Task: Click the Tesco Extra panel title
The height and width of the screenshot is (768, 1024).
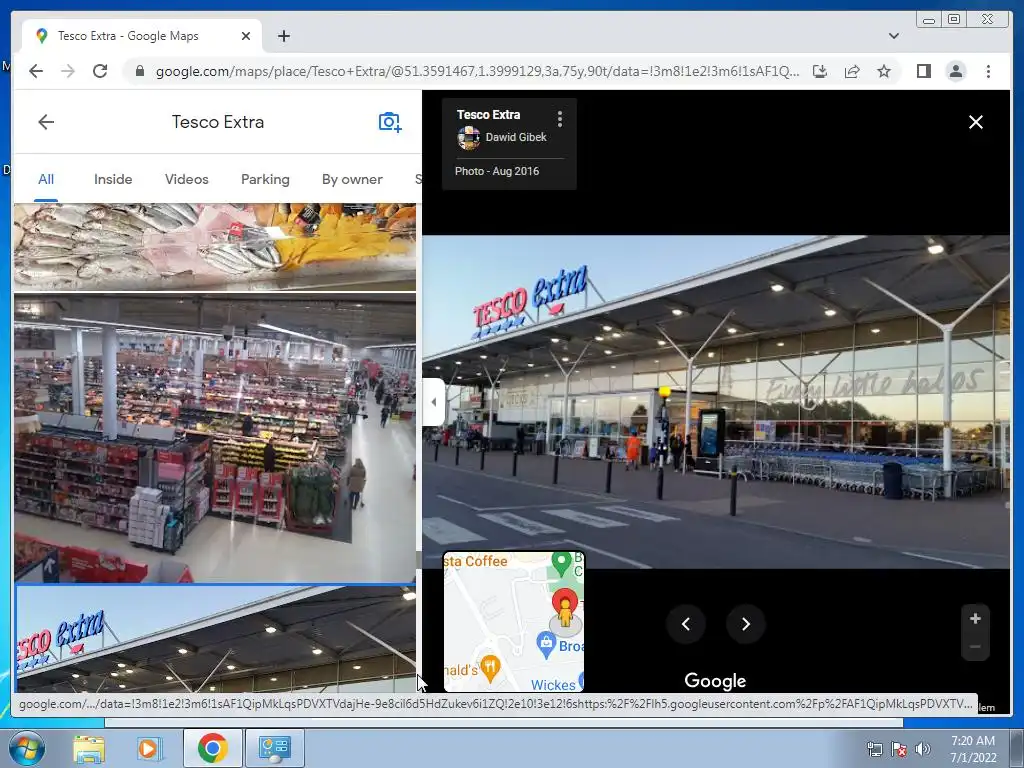Action: point(217,122)
